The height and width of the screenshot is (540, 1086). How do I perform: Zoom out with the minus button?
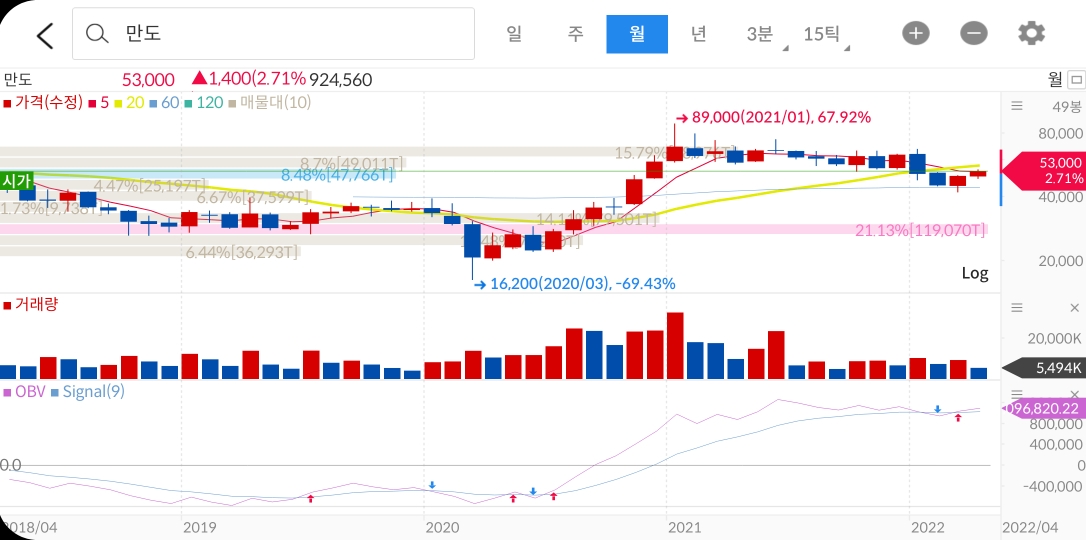(974, 33)
